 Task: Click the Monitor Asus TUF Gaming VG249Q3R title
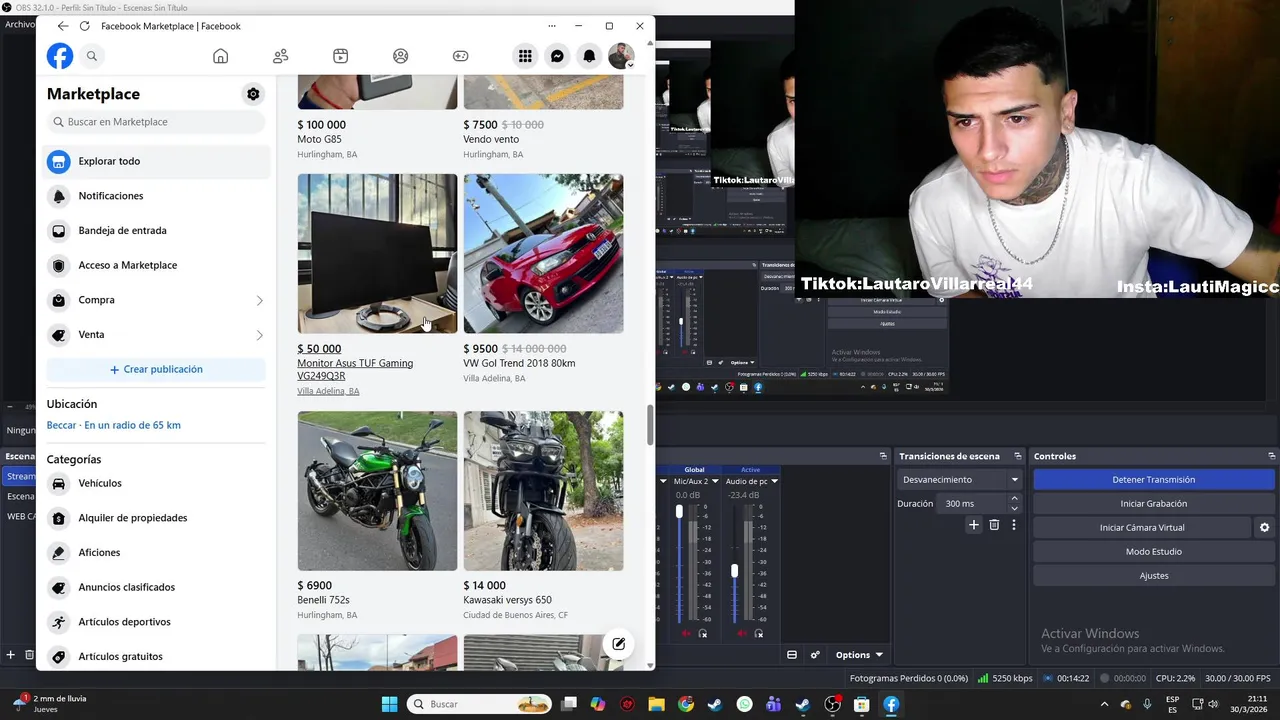(355, 369)
